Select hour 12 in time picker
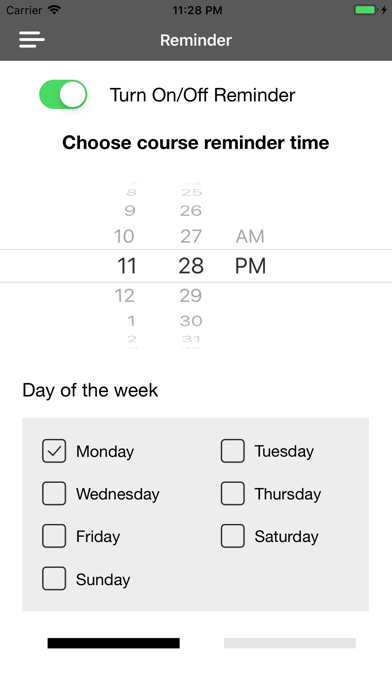Image resolution: width=392 pixels, height=696 pixels. [124, 296]
